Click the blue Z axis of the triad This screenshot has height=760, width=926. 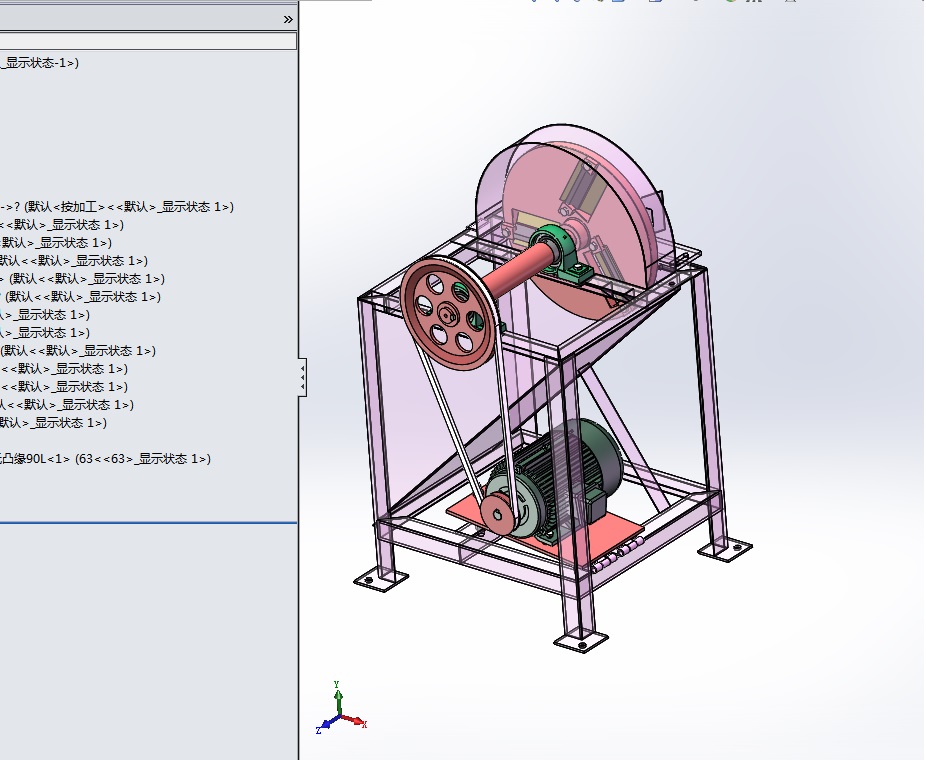pos(325,725)
